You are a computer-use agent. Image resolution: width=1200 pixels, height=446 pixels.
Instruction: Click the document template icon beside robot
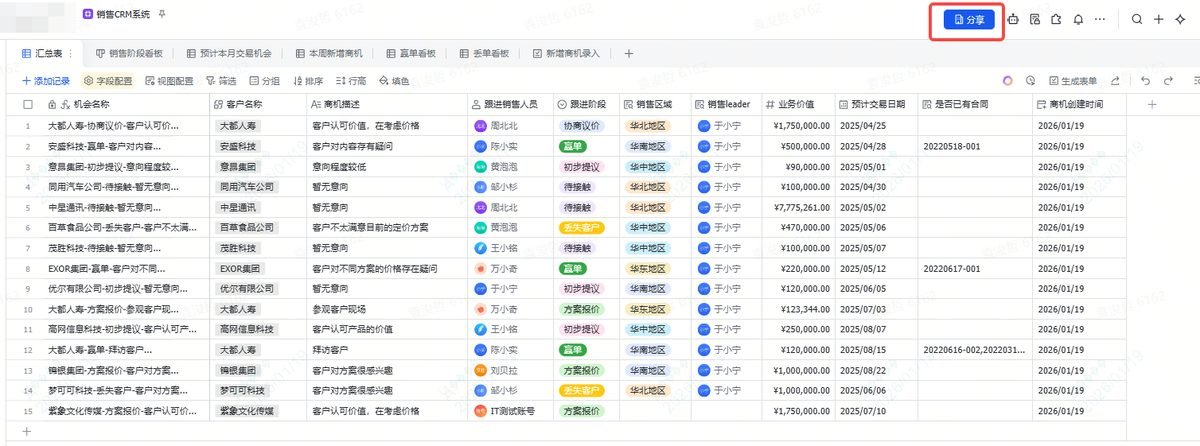(1035, 19)
